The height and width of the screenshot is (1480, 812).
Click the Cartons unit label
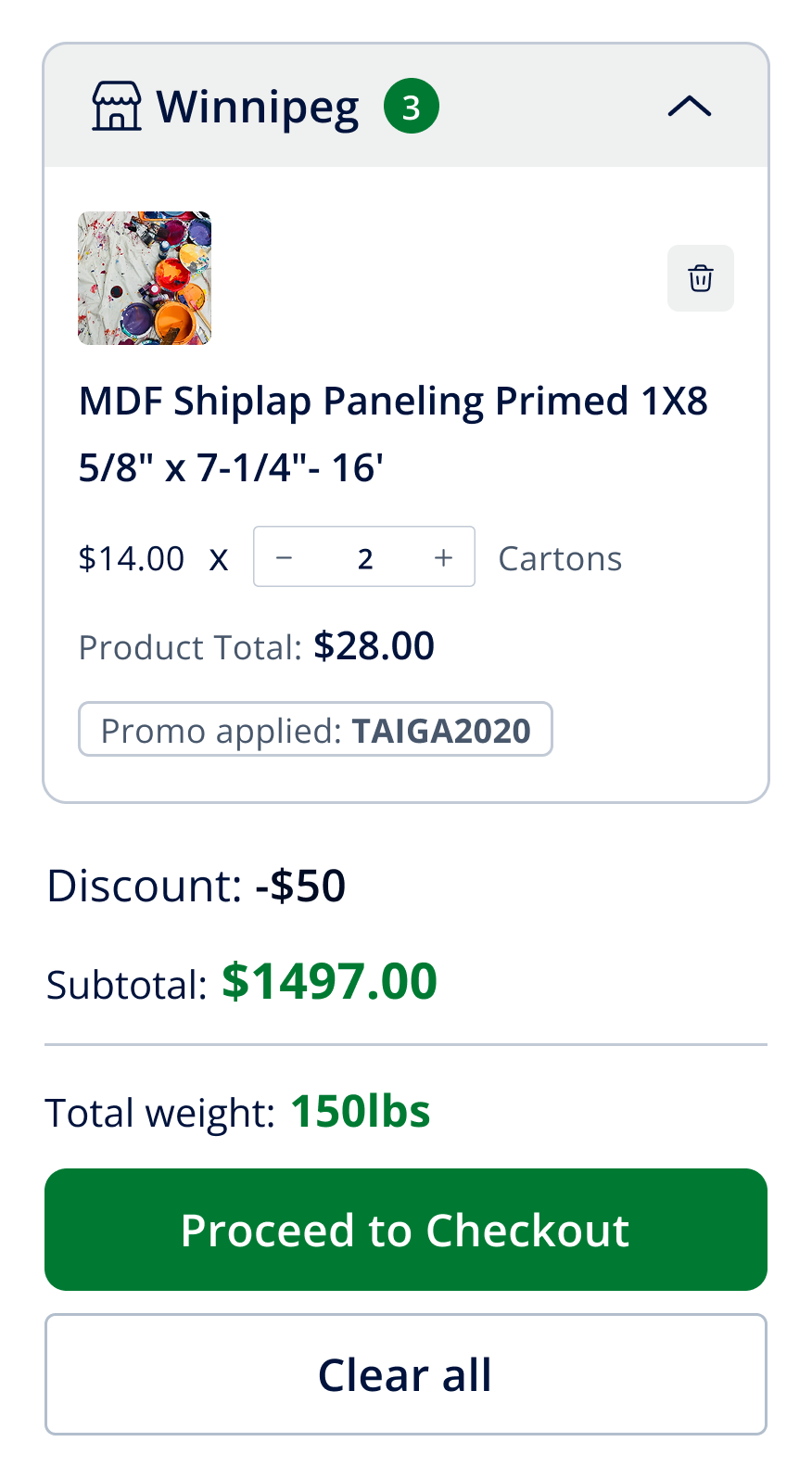(x=560, y=558)
